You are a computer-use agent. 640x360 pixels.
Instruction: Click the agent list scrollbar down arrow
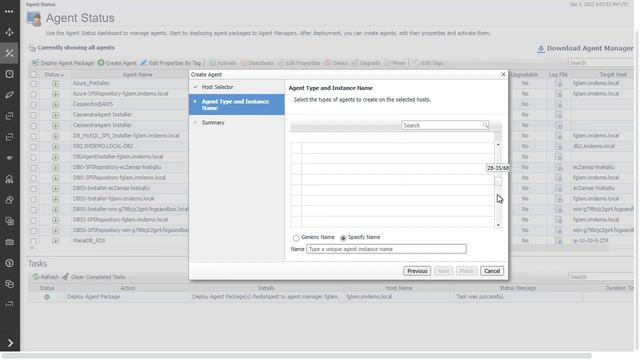point(498,225)
